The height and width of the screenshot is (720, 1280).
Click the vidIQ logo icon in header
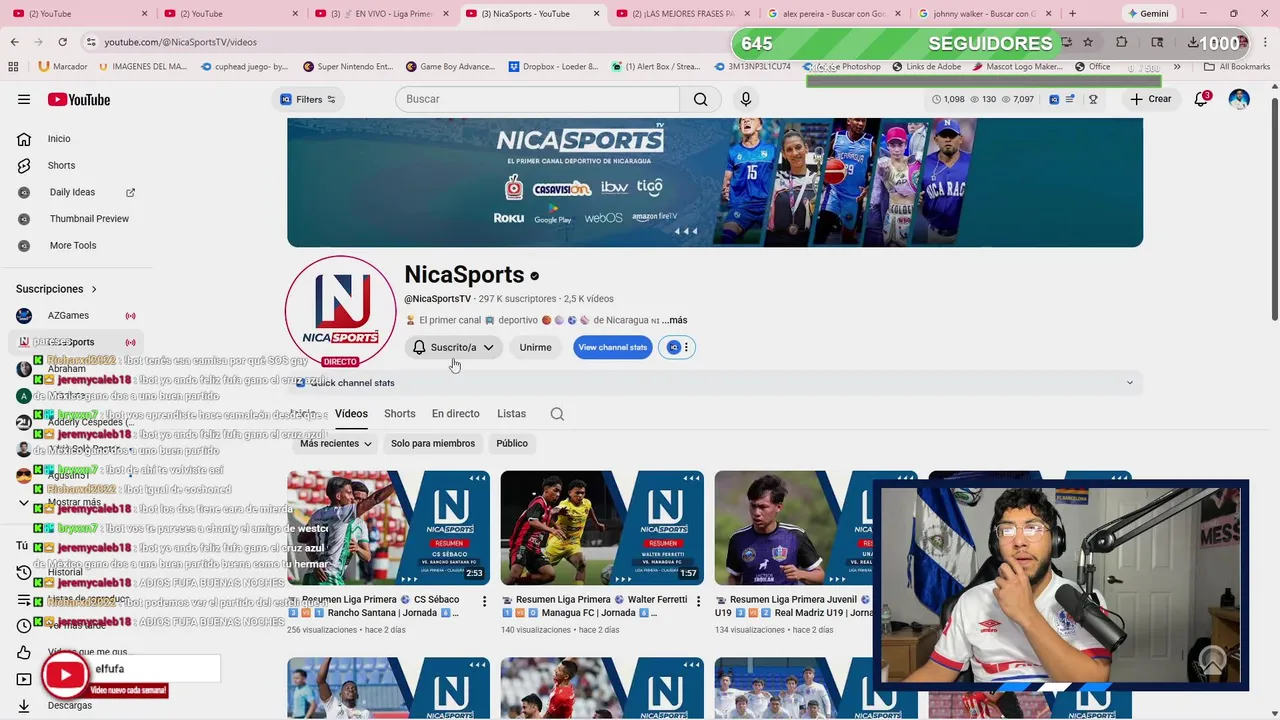[x=1054, y=99]
